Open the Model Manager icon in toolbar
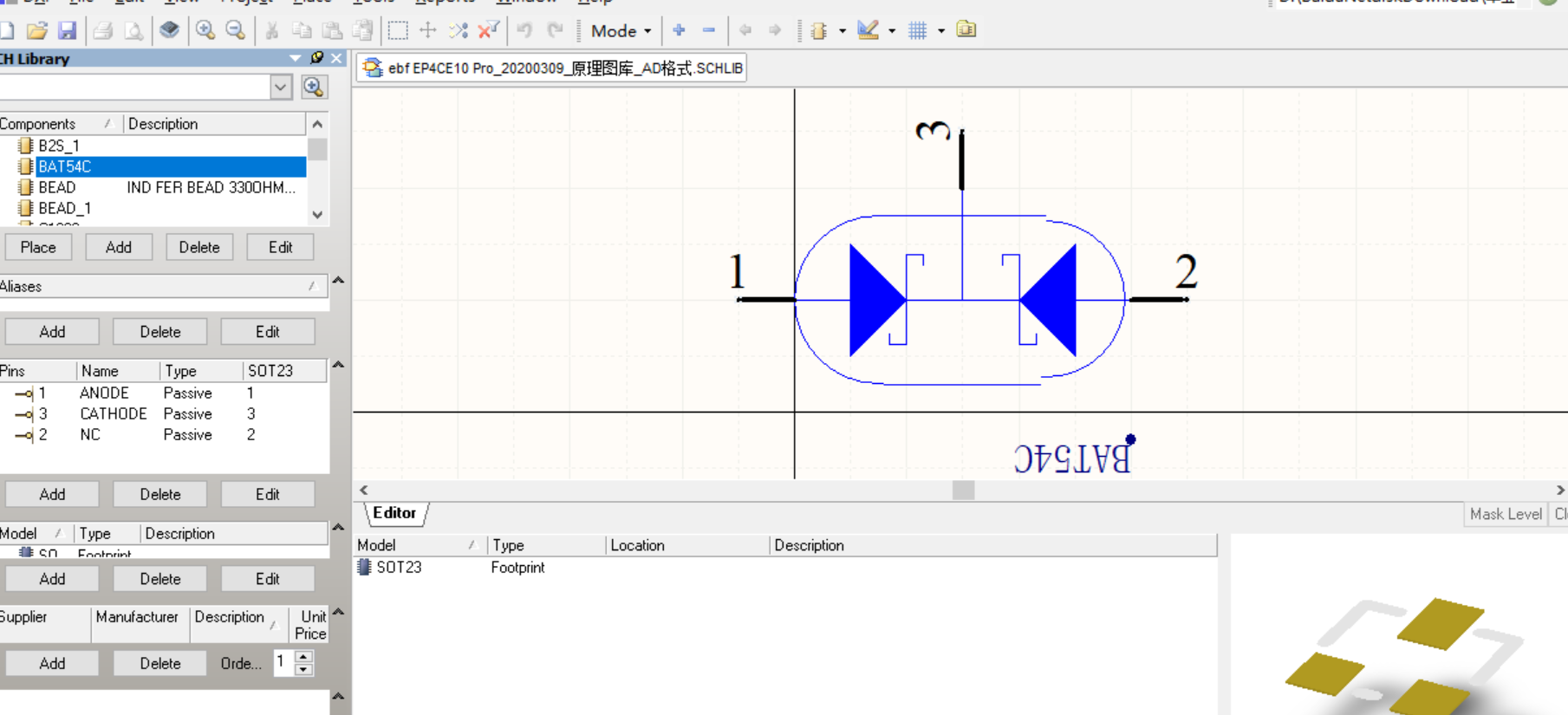Viewport: 1568px width, 715px height. click(966, 30)
